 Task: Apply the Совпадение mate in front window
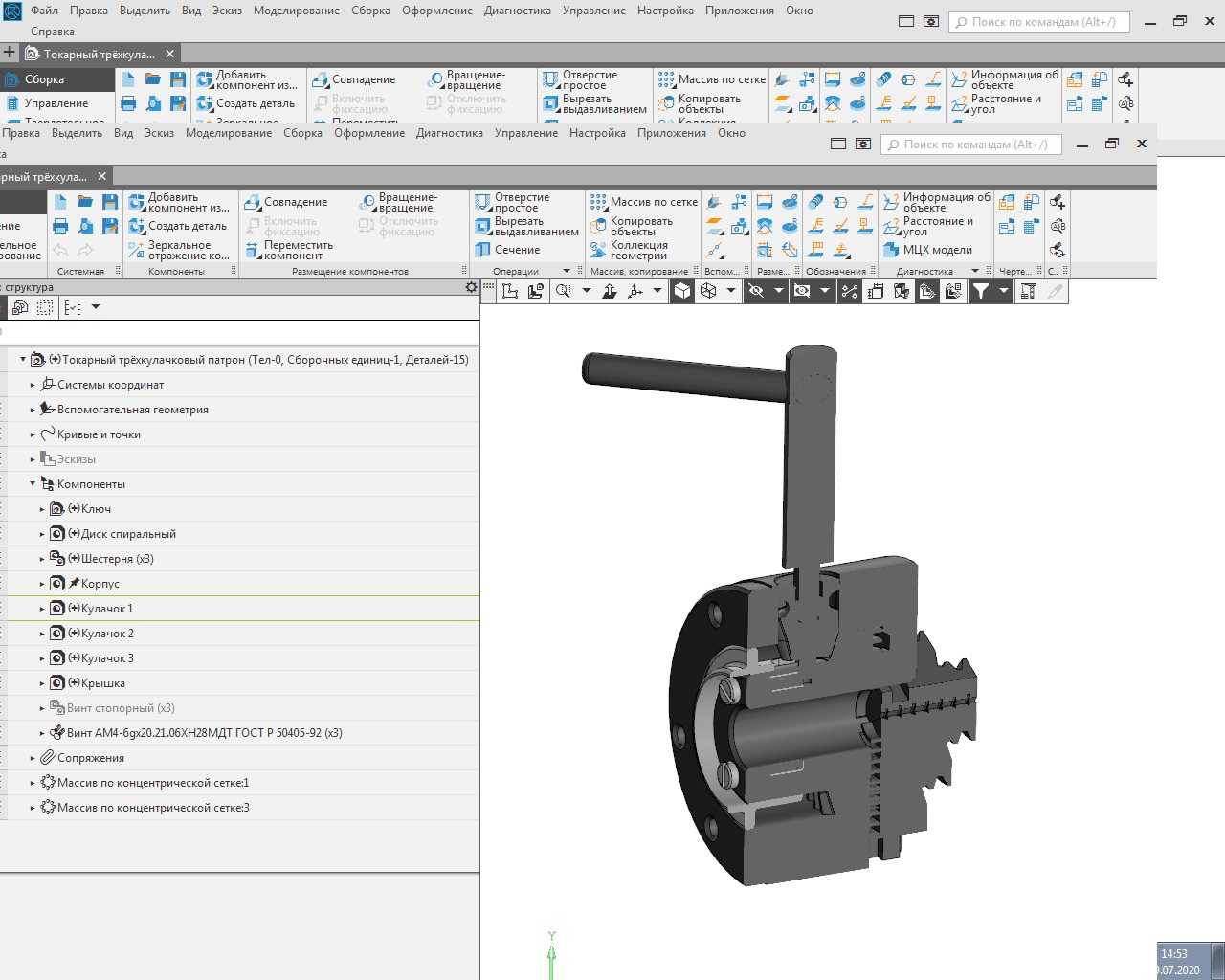pos(286,202)
